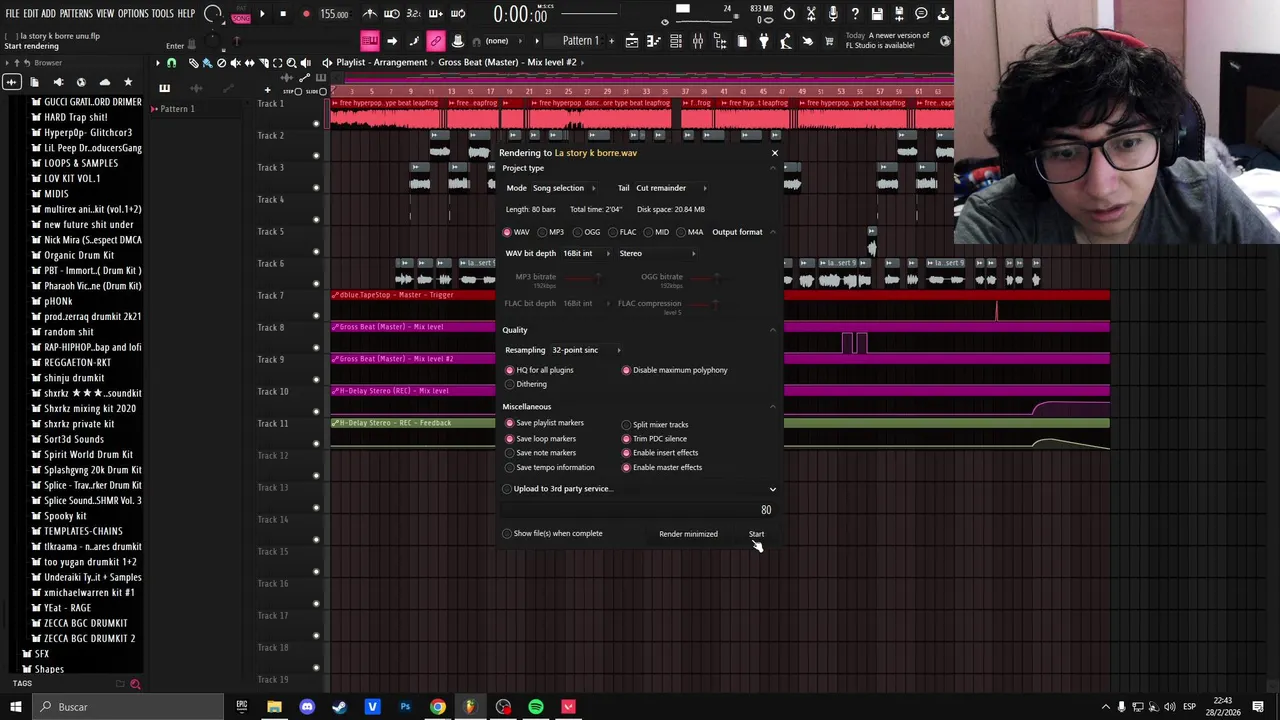
Task: Click the microphone recording icon in the top toolbar
Action: [833, 14]
